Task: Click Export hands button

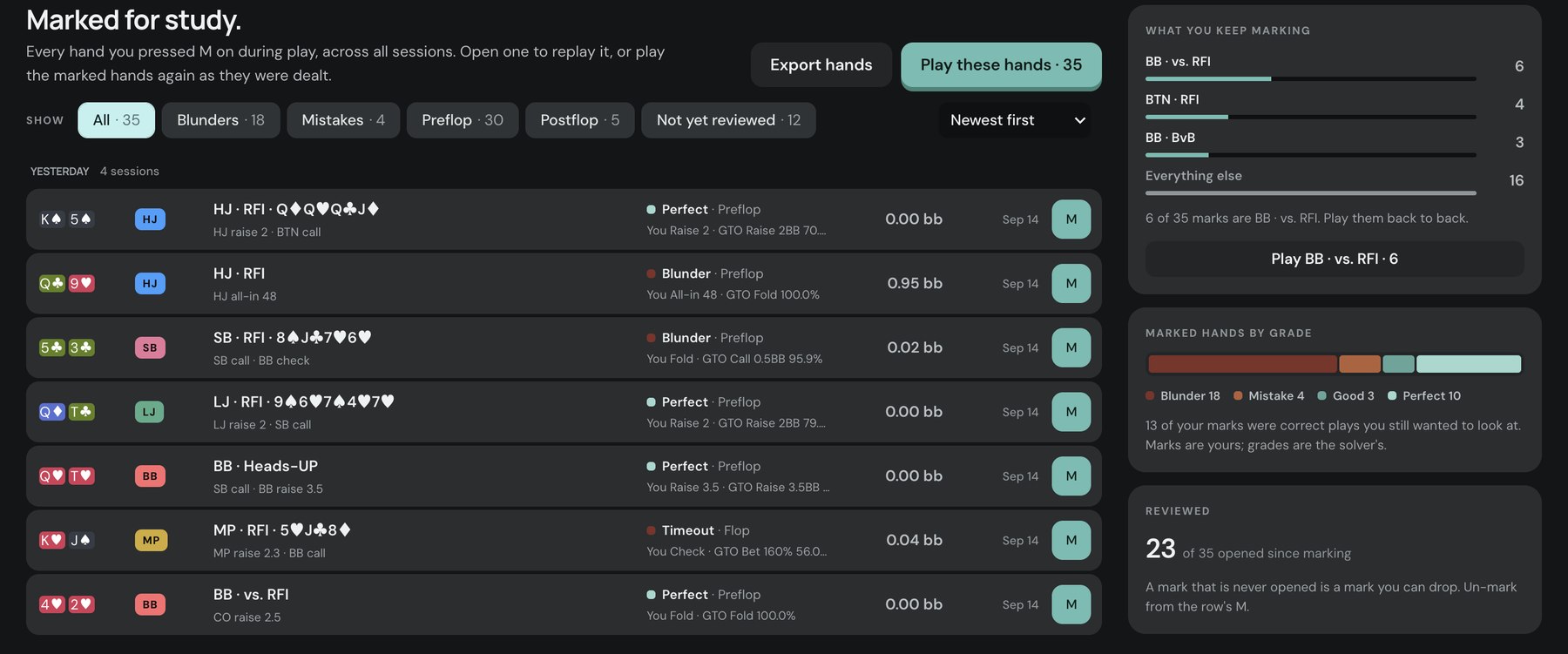Action: pos(821,64)
